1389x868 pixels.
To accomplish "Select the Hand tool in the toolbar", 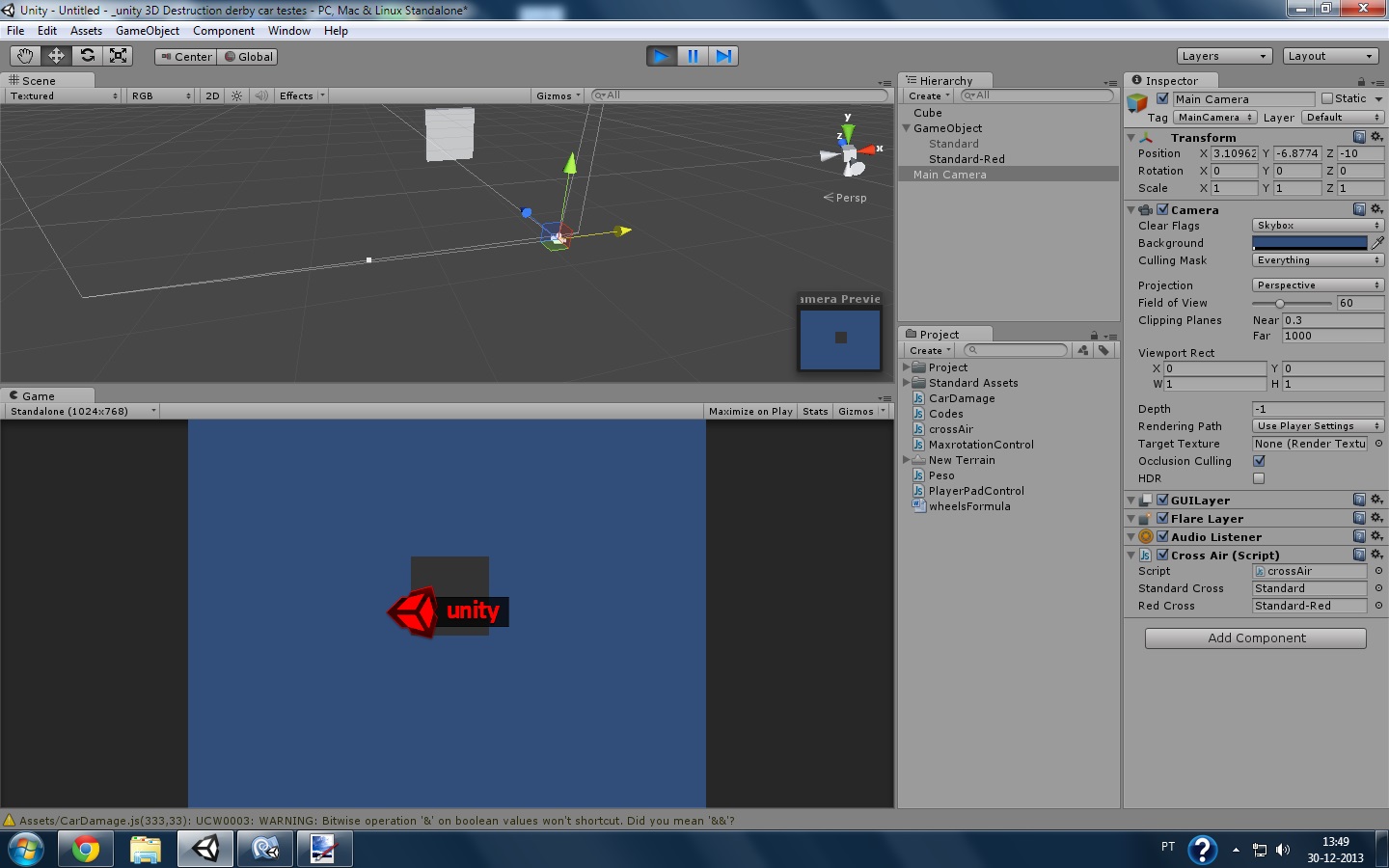I will pos(25,55).
